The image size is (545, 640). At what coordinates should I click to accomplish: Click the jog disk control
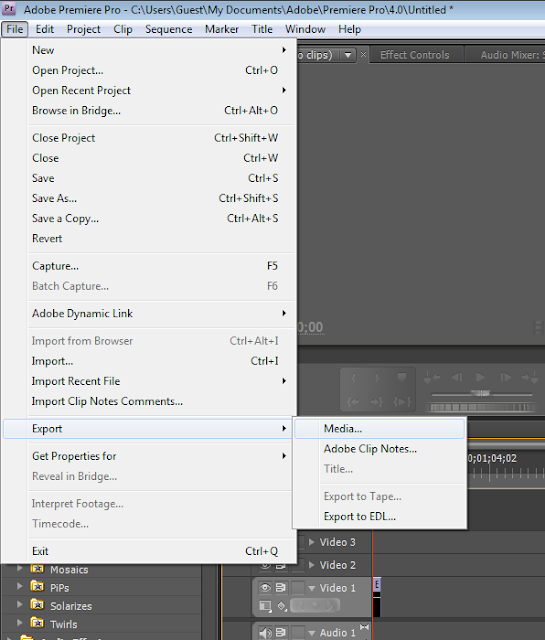(481, 407)
